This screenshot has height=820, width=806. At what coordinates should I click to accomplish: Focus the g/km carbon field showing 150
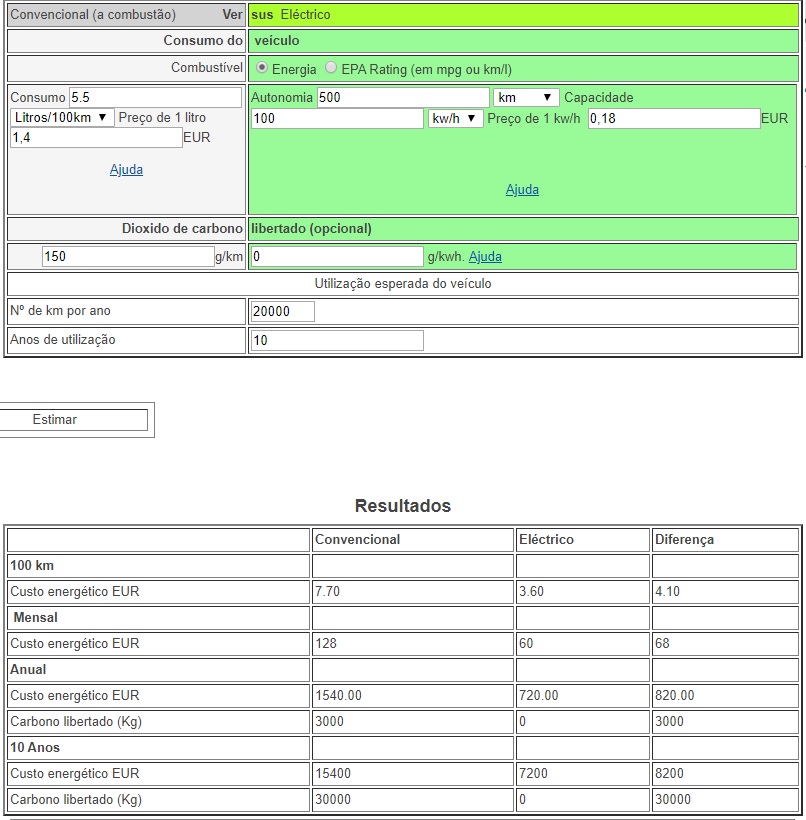pos(127,257)
